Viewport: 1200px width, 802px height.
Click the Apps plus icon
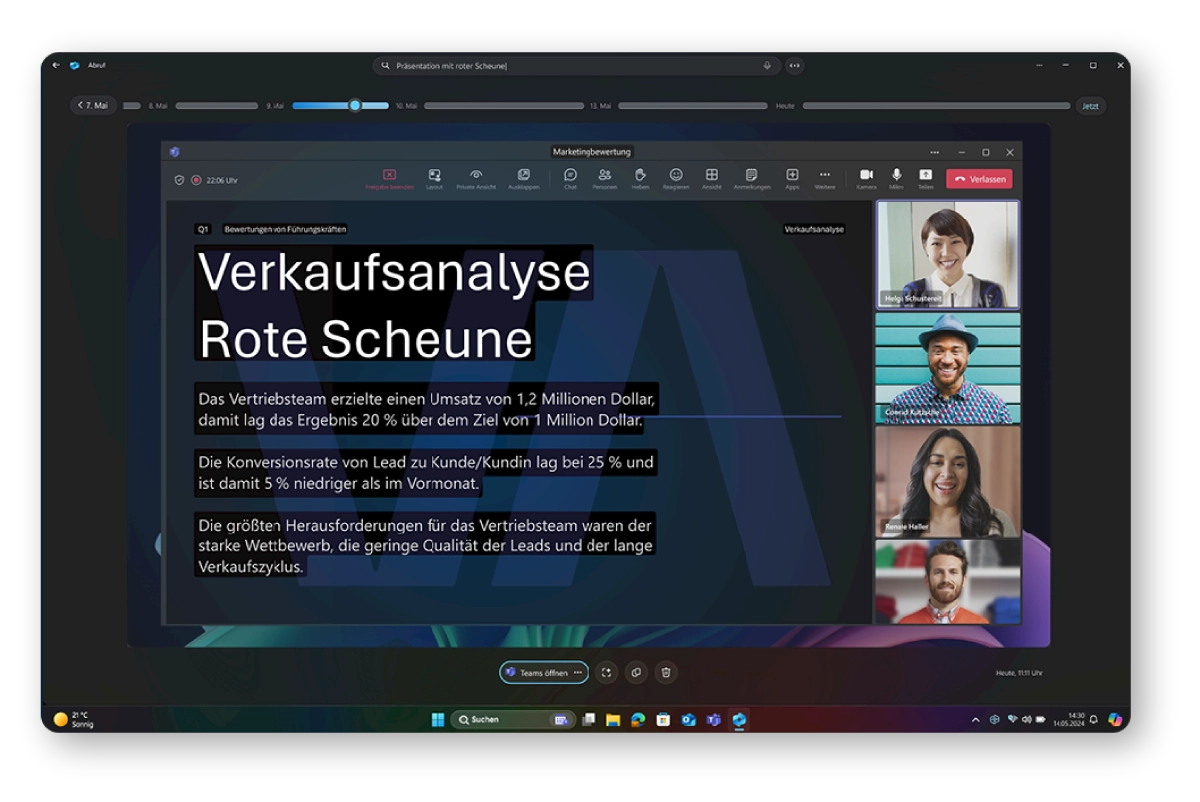[x=792, y=176]
